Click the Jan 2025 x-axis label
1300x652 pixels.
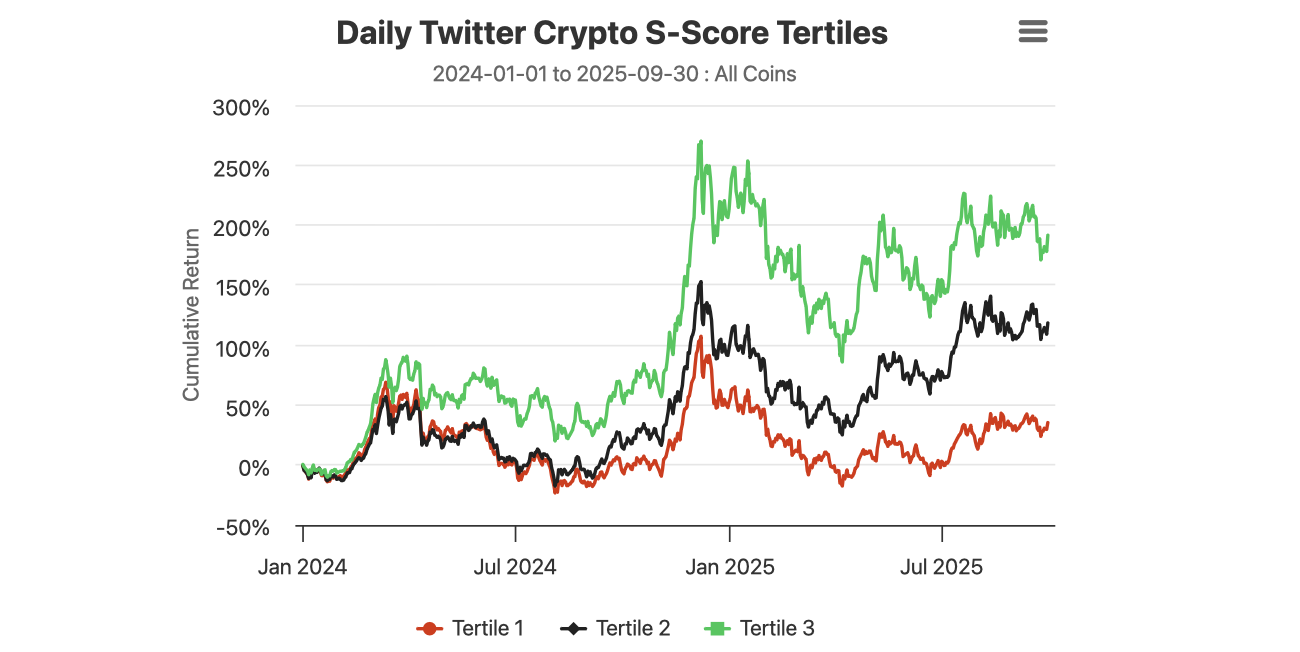pos(729,566)
